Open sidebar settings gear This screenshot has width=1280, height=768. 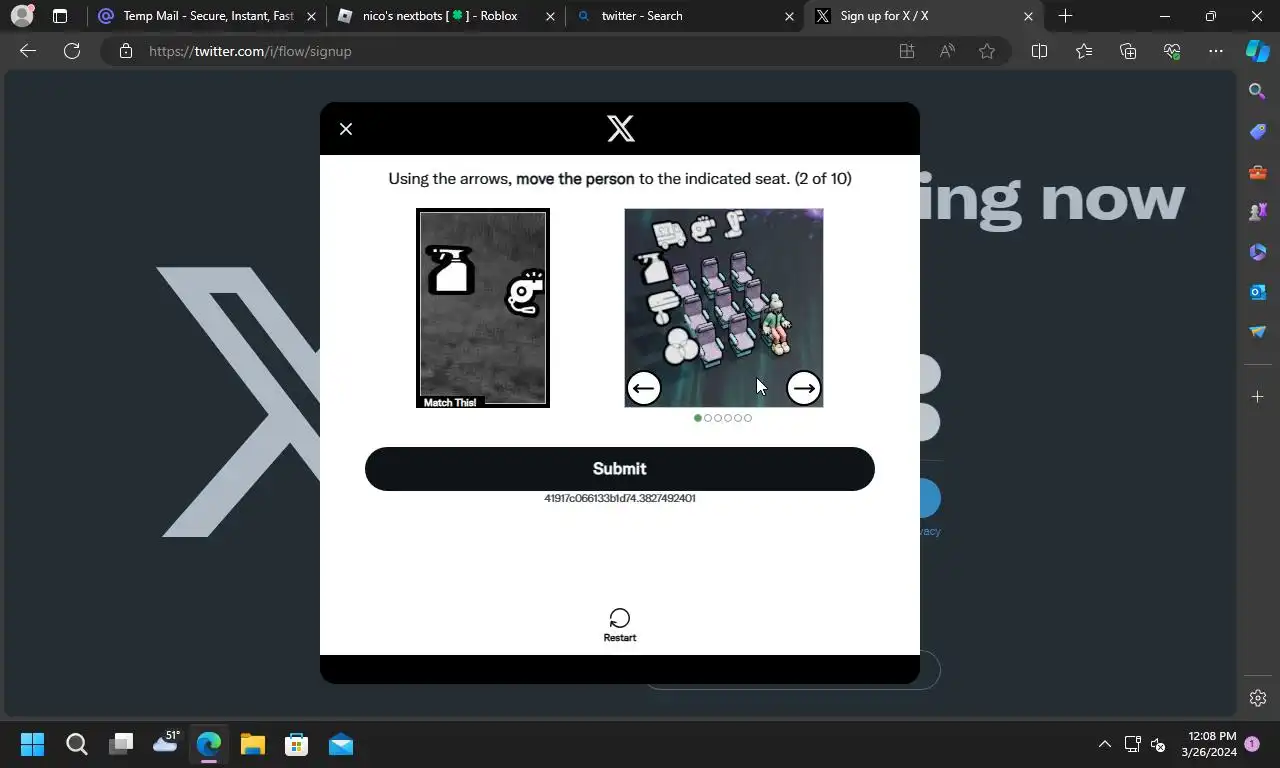point(1258,698)
